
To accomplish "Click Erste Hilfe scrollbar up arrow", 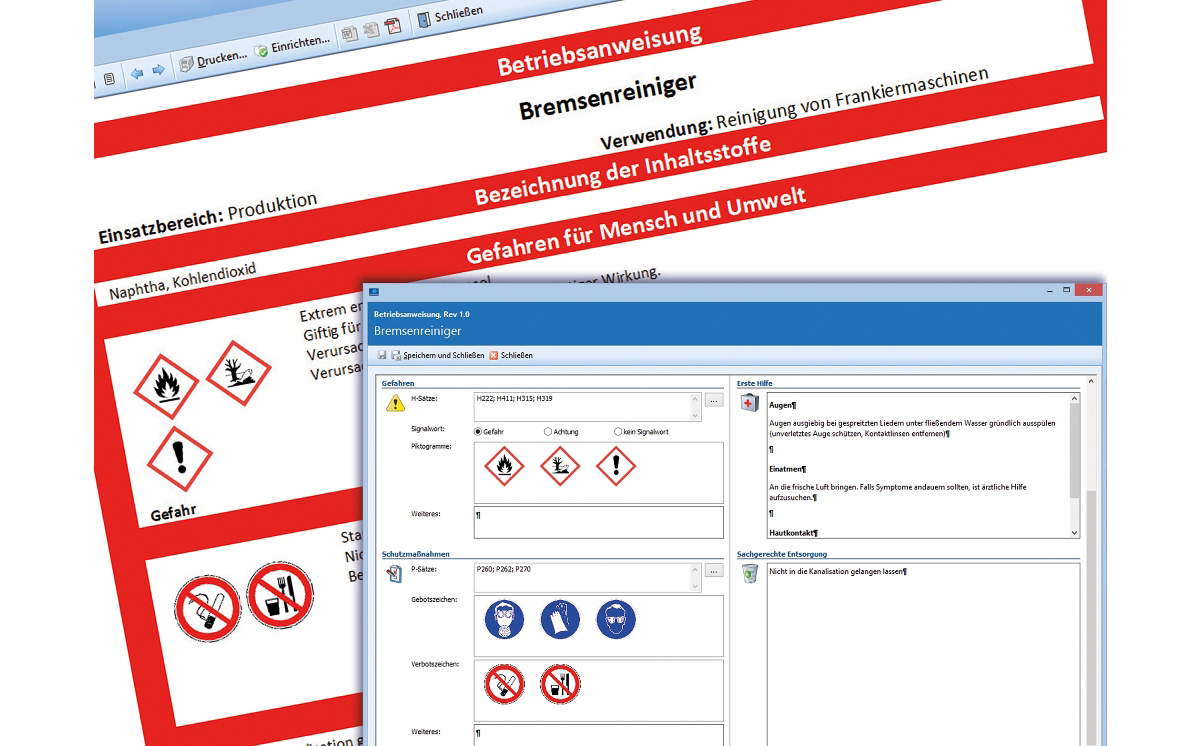I will (x=1075, y=398).
